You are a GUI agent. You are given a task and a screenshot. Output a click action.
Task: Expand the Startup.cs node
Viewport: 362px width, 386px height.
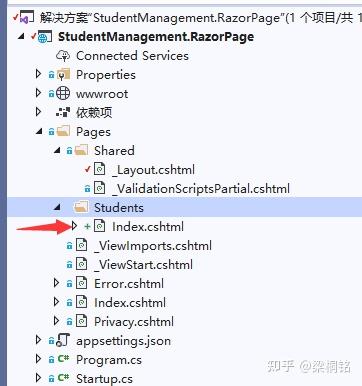point(39,378)
